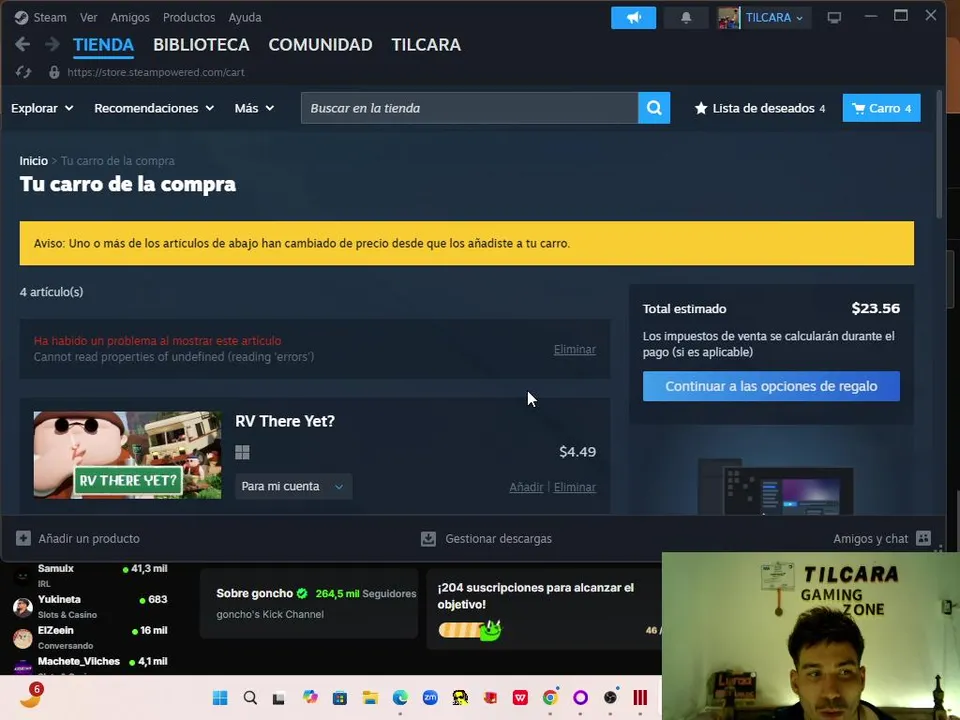Open Windows taskbar search
This screenshot has width=960, height=720.
click(x=250, y=697)
